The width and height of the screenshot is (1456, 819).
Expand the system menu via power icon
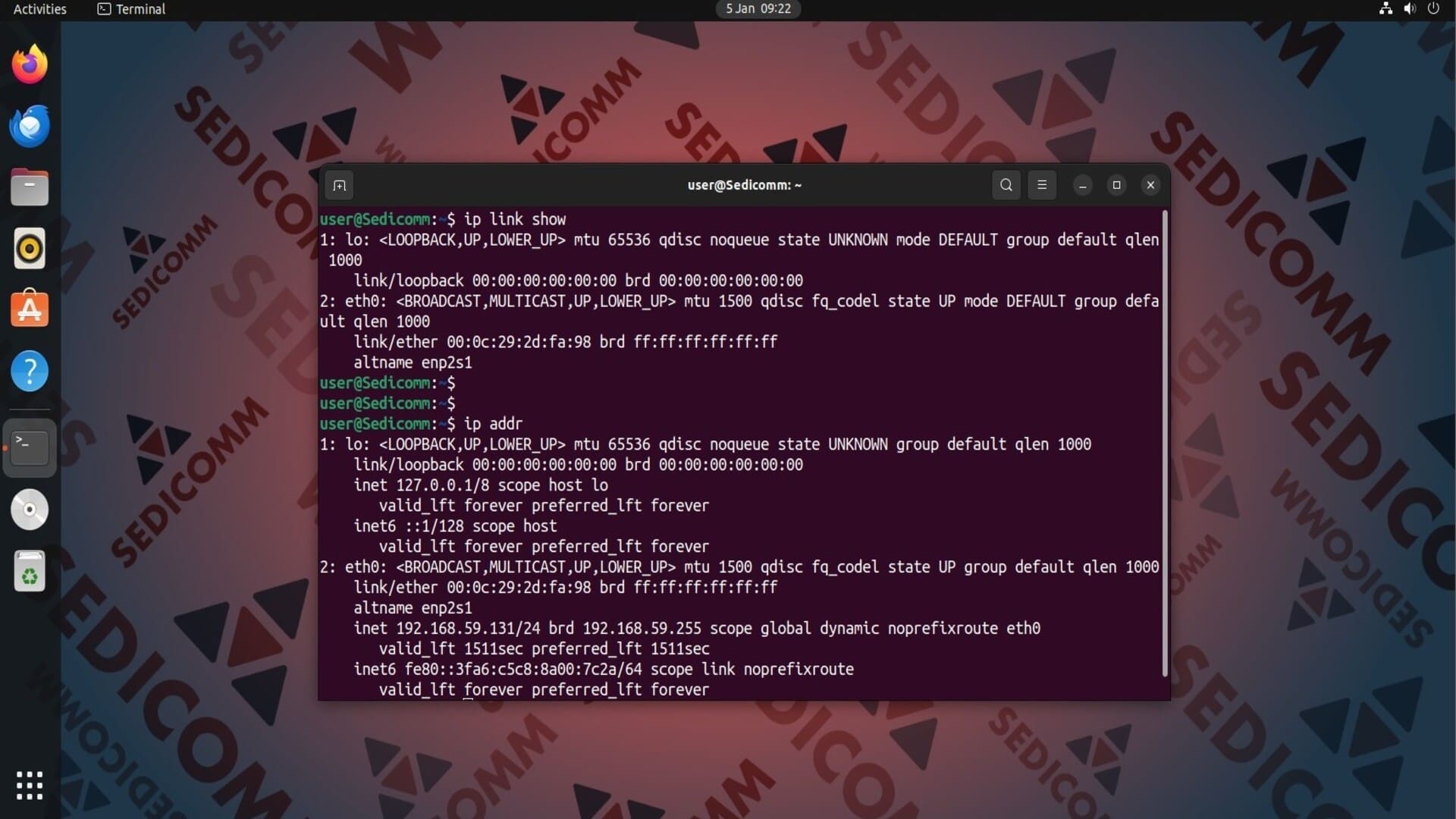click(1433, 9)
